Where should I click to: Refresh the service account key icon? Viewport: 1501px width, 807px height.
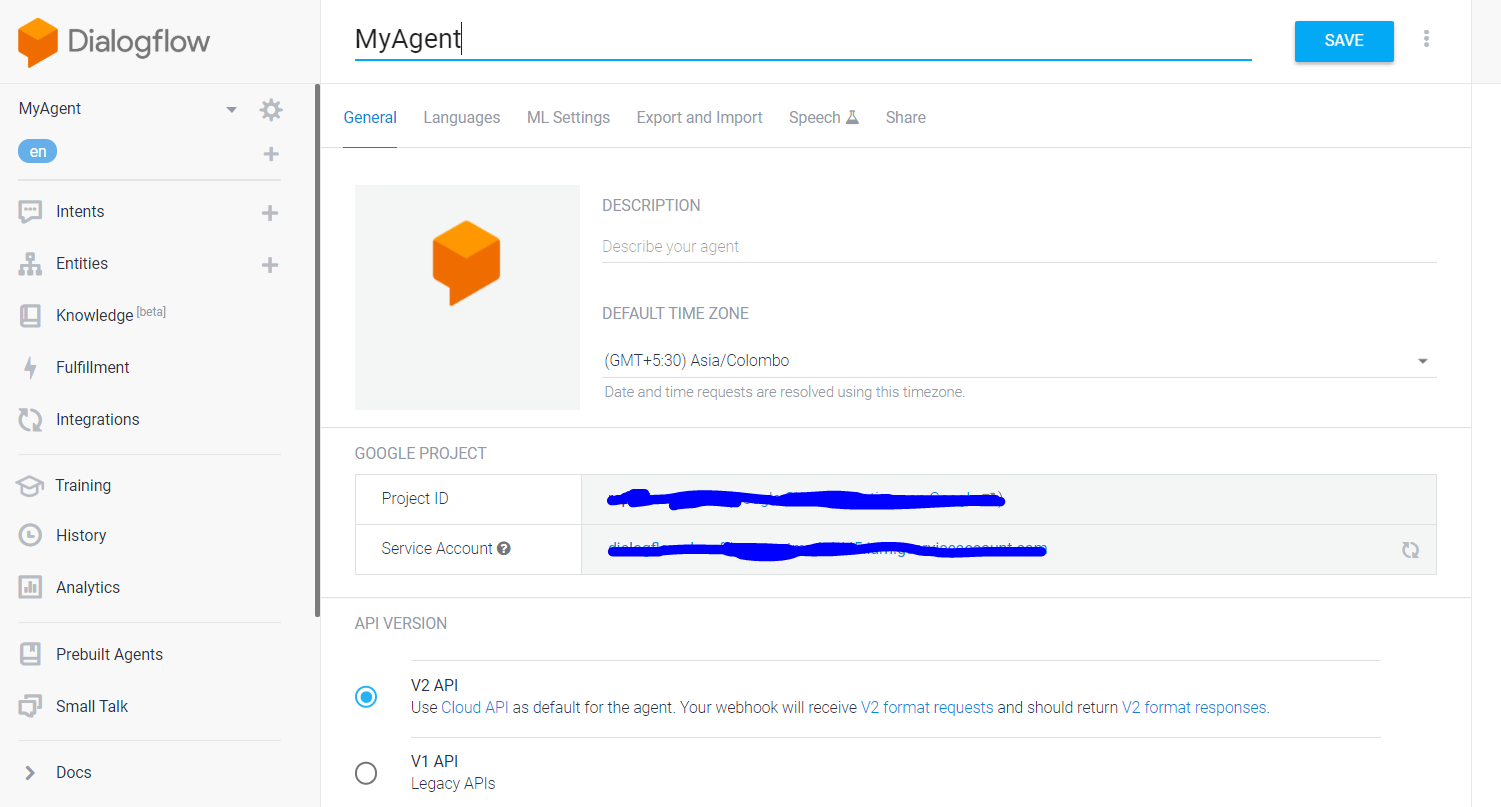pyautogui.click(x=1410, y=549)
